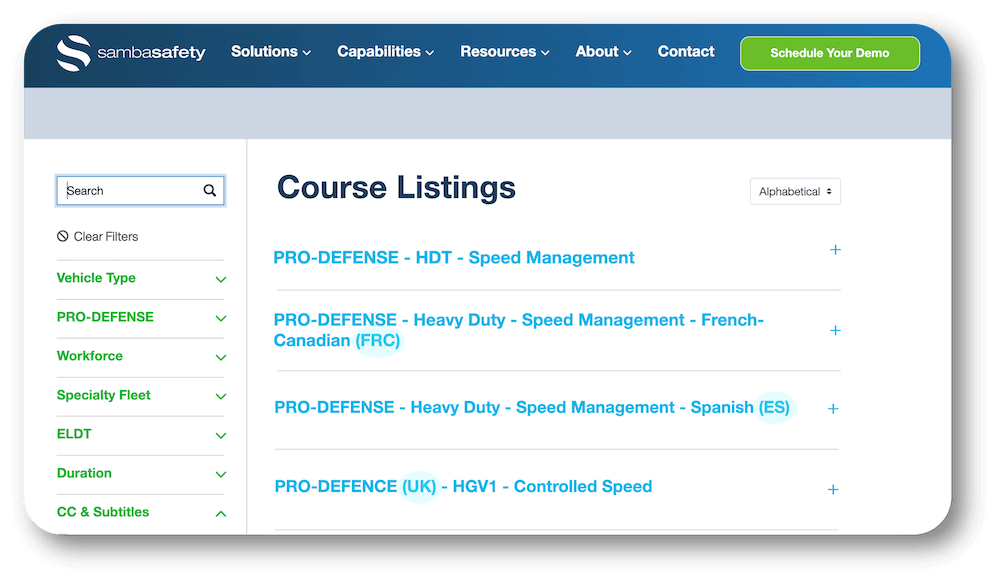Image resolution: width=1000 pixels, height=582 pixels.
Task: Click inside the Search input field
Action: tap(130, 190)
